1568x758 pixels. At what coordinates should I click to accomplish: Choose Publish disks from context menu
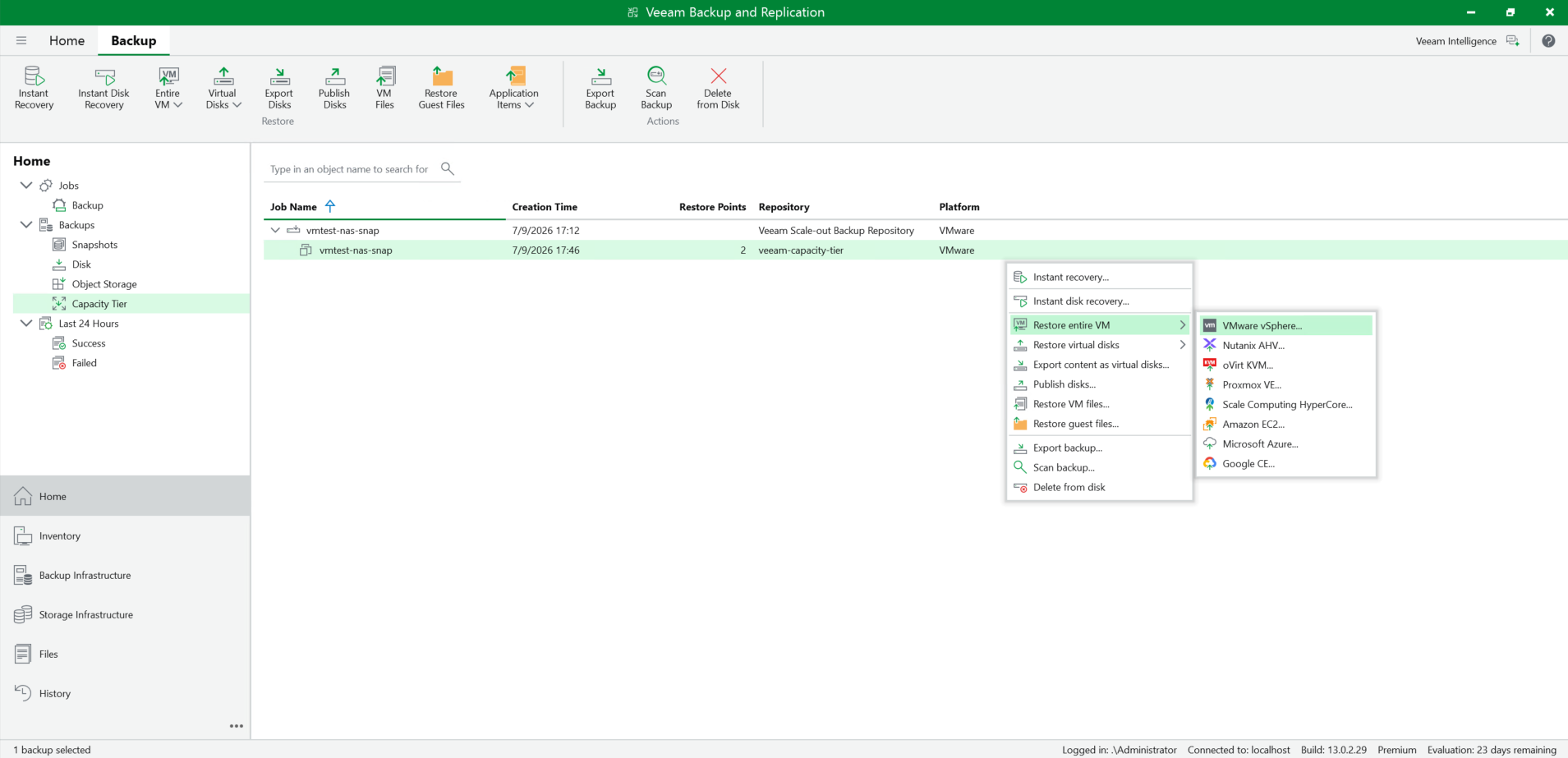coord(1100,384)
